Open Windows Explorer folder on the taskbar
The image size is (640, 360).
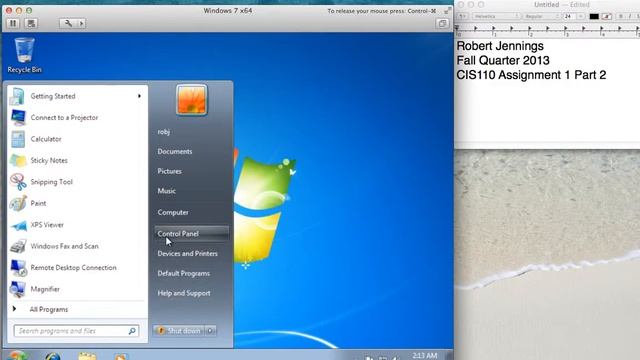87,356
